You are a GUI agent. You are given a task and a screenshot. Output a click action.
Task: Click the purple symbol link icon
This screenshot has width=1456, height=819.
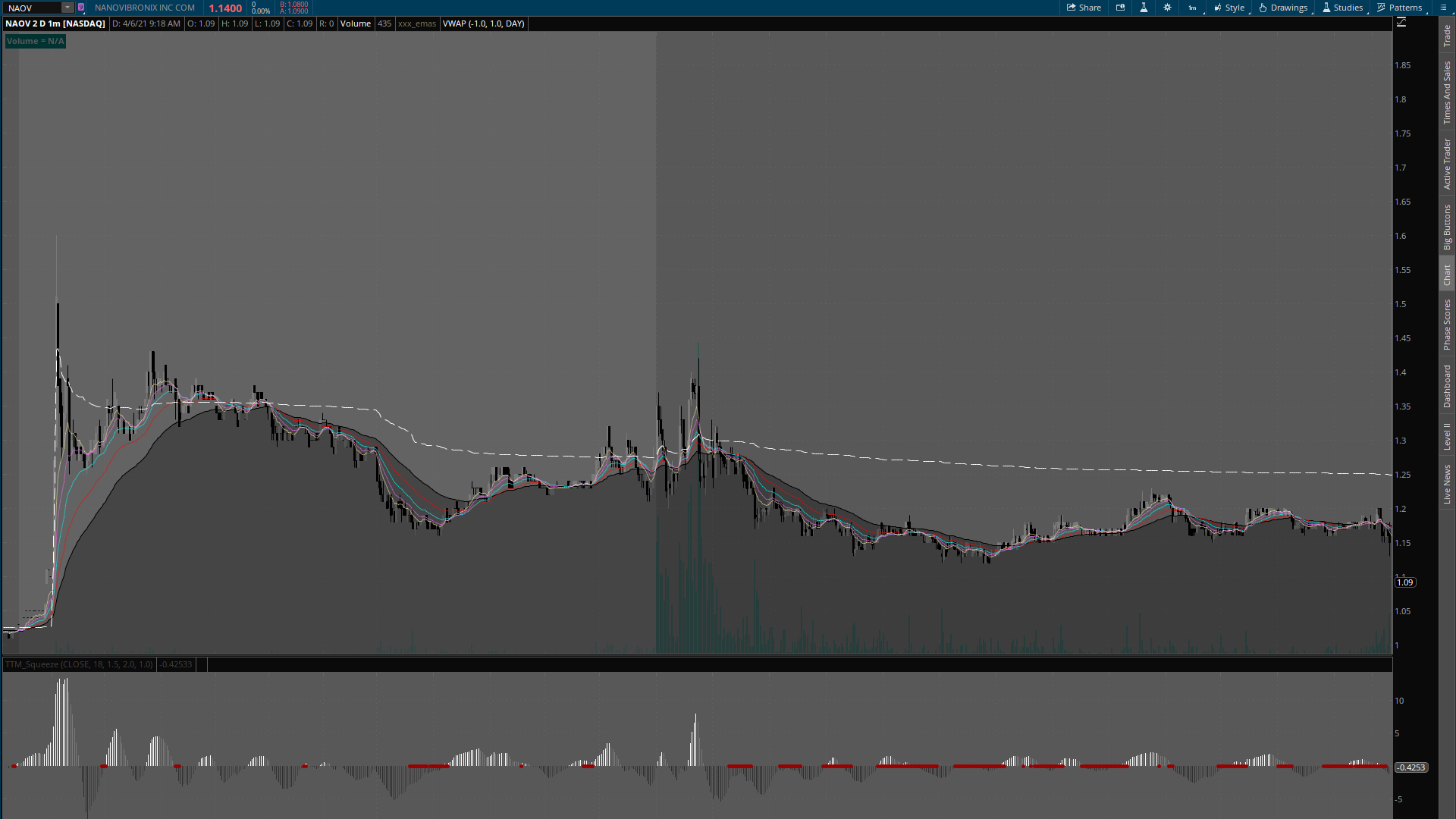[81, 8]
